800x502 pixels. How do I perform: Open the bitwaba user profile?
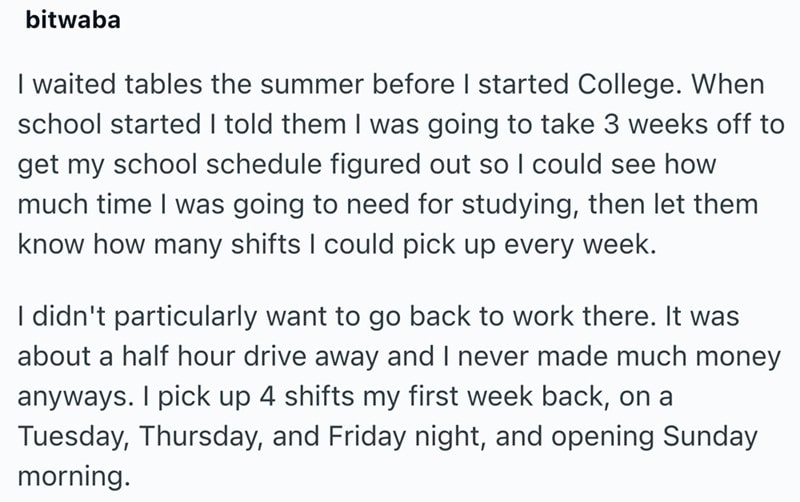pos(69,21)
